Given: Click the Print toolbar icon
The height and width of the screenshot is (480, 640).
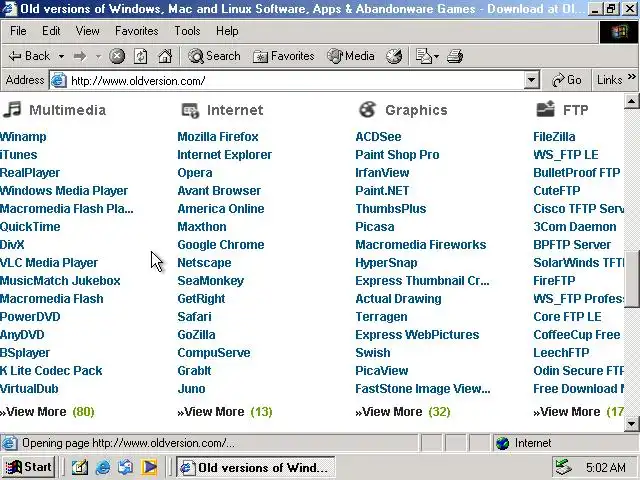Looking at the screenshot, I should click(x=455, y=56).
